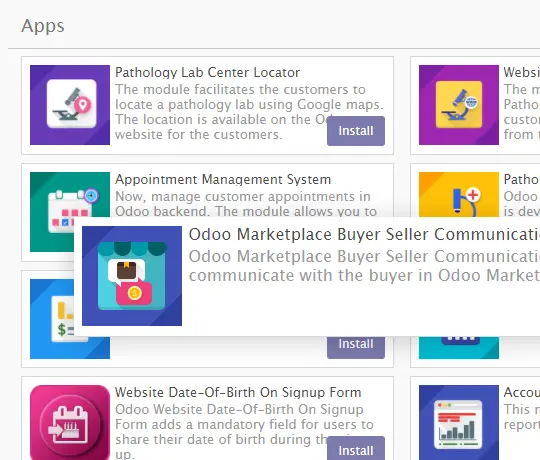The width and height of the screenshot is (540, 460).
Task: Install the Pathology Lab Center Locator app
Action: (356, 131)
